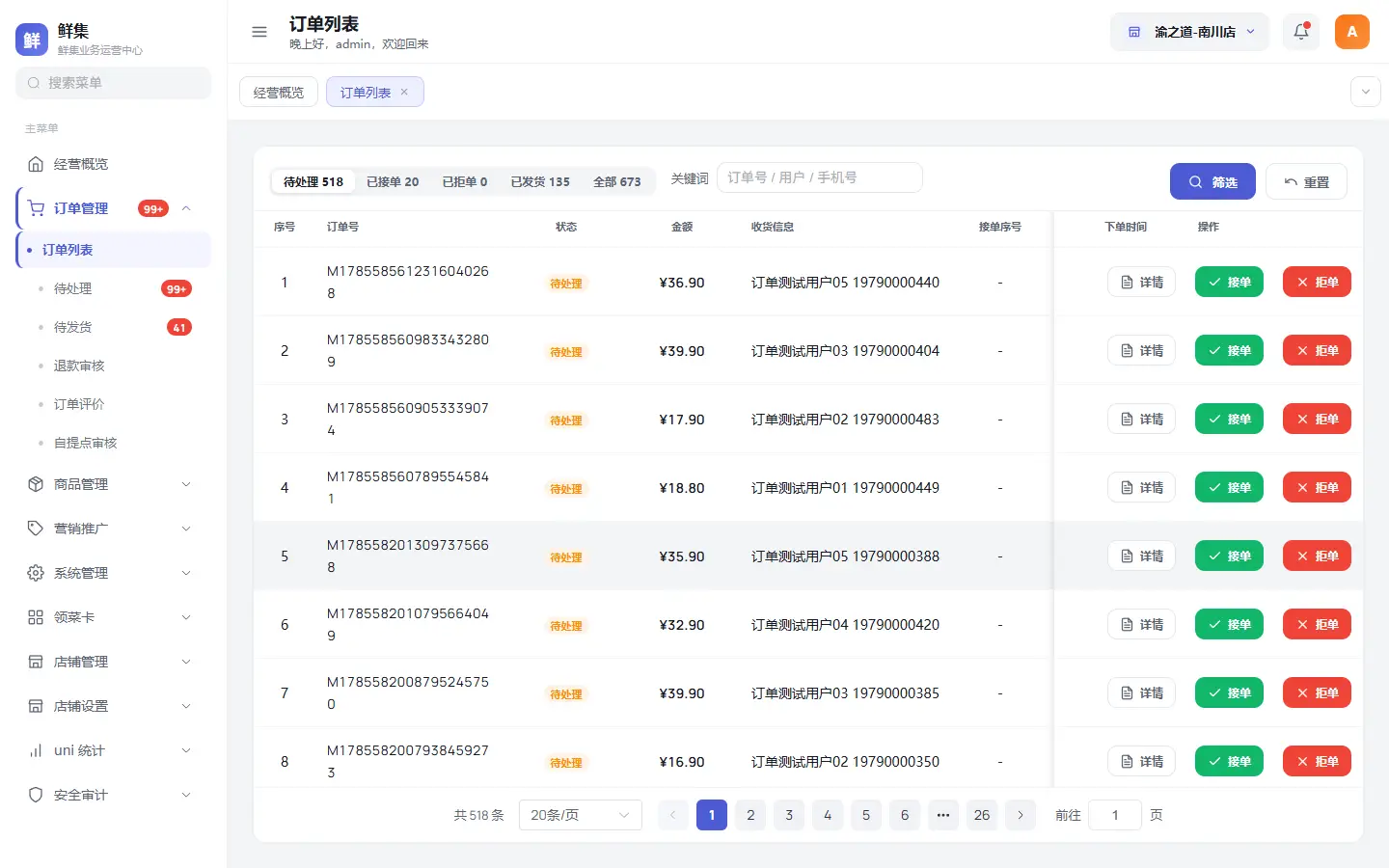Click the 搜索菜单 search box
The height and width of the screenshot is (868, 1389).
coord(113,83)
